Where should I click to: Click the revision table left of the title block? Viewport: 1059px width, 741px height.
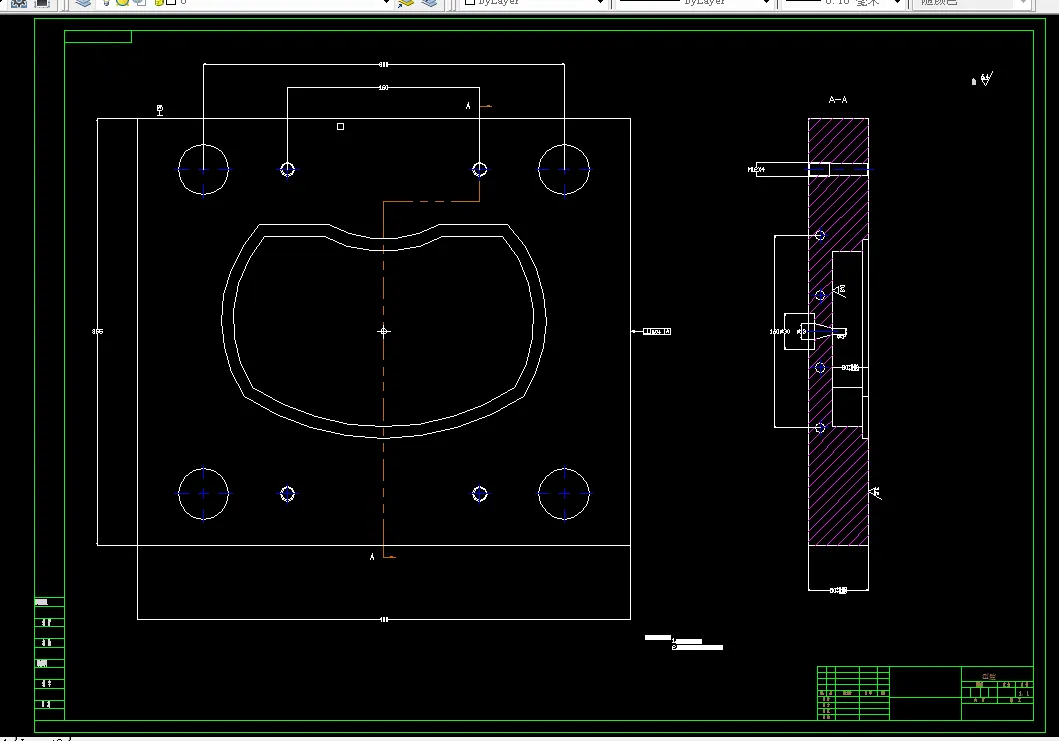(x=853, y=693)
